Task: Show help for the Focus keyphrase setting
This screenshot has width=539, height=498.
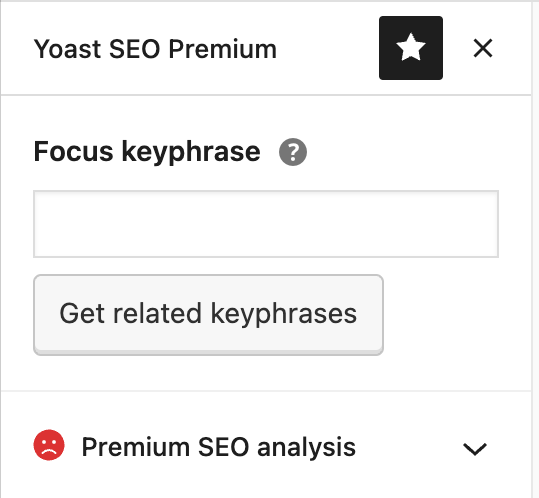Action: 293,152
